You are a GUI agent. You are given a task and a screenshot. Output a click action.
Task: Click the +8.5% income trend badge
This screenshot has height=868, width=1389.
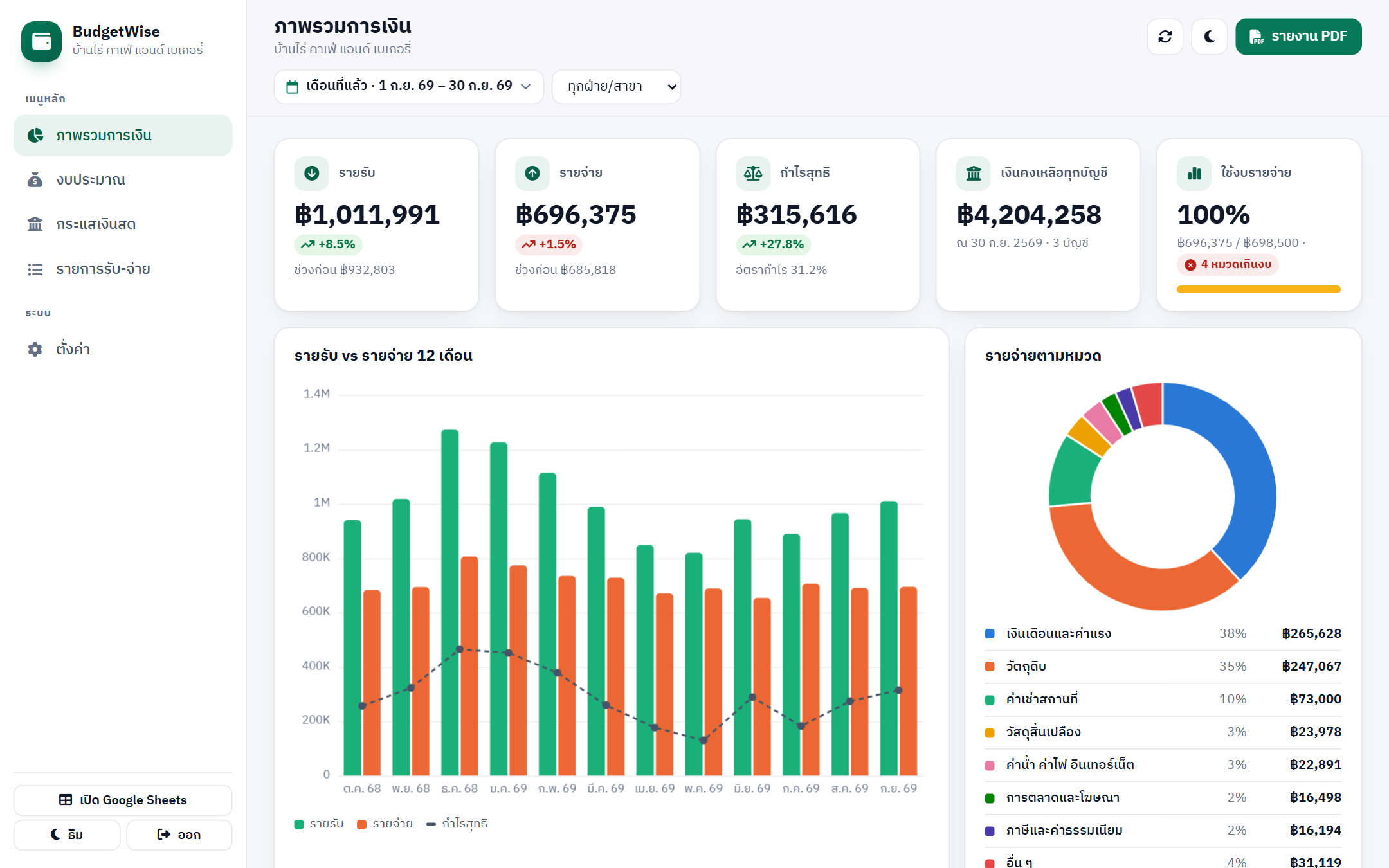point(328,244)
